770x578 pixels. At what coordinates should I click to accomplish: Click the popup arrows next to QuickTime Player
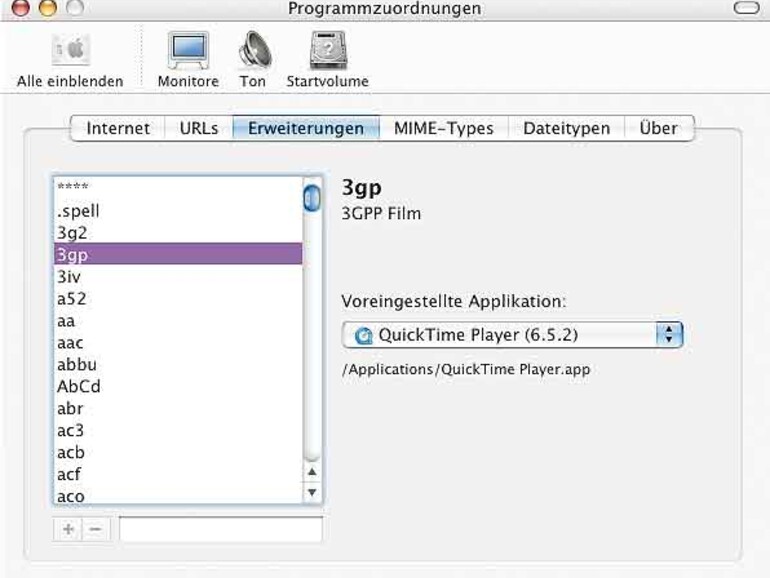point(669,335)
